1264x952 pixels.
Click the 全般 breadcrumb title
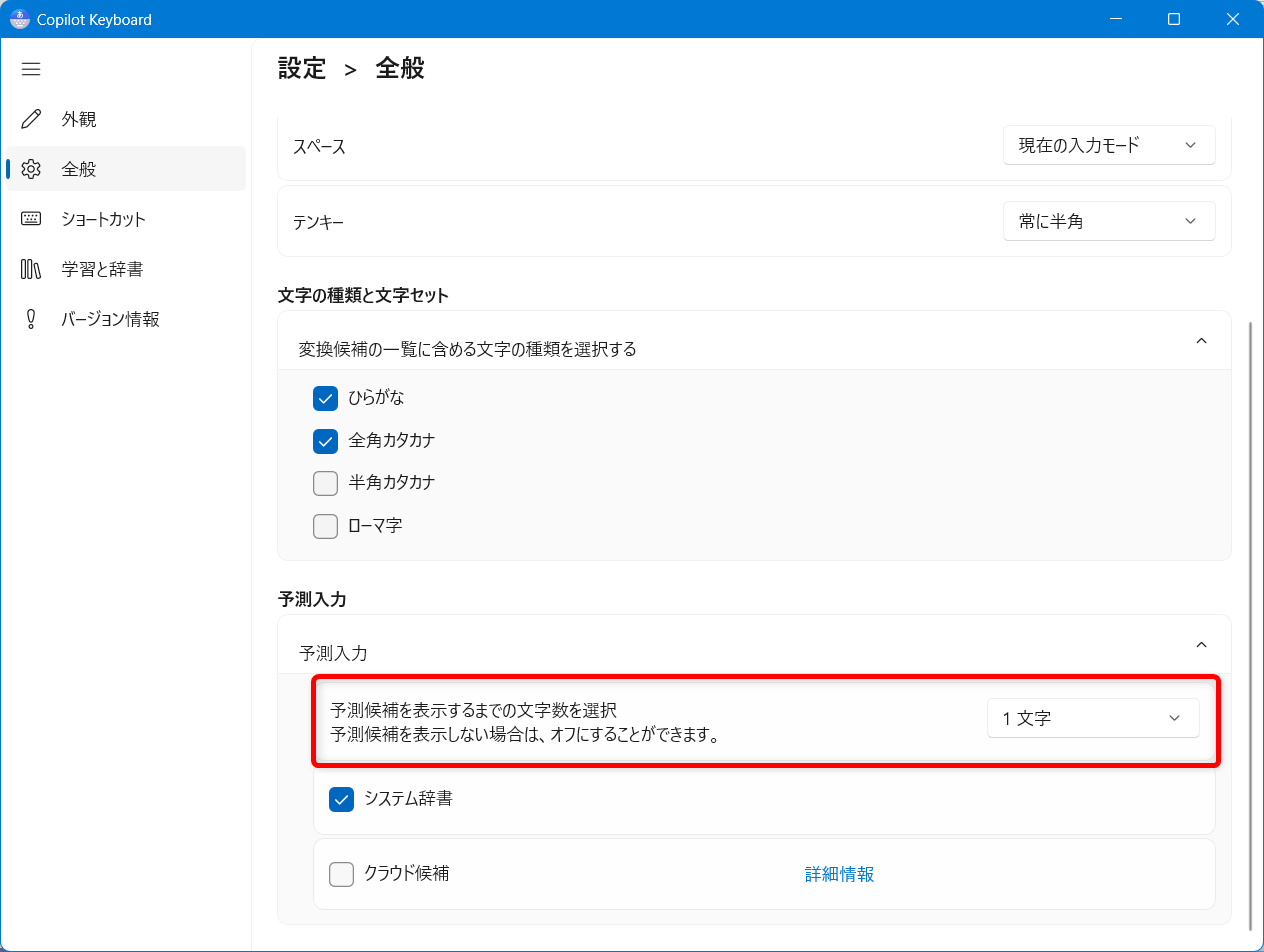point(400,68)
